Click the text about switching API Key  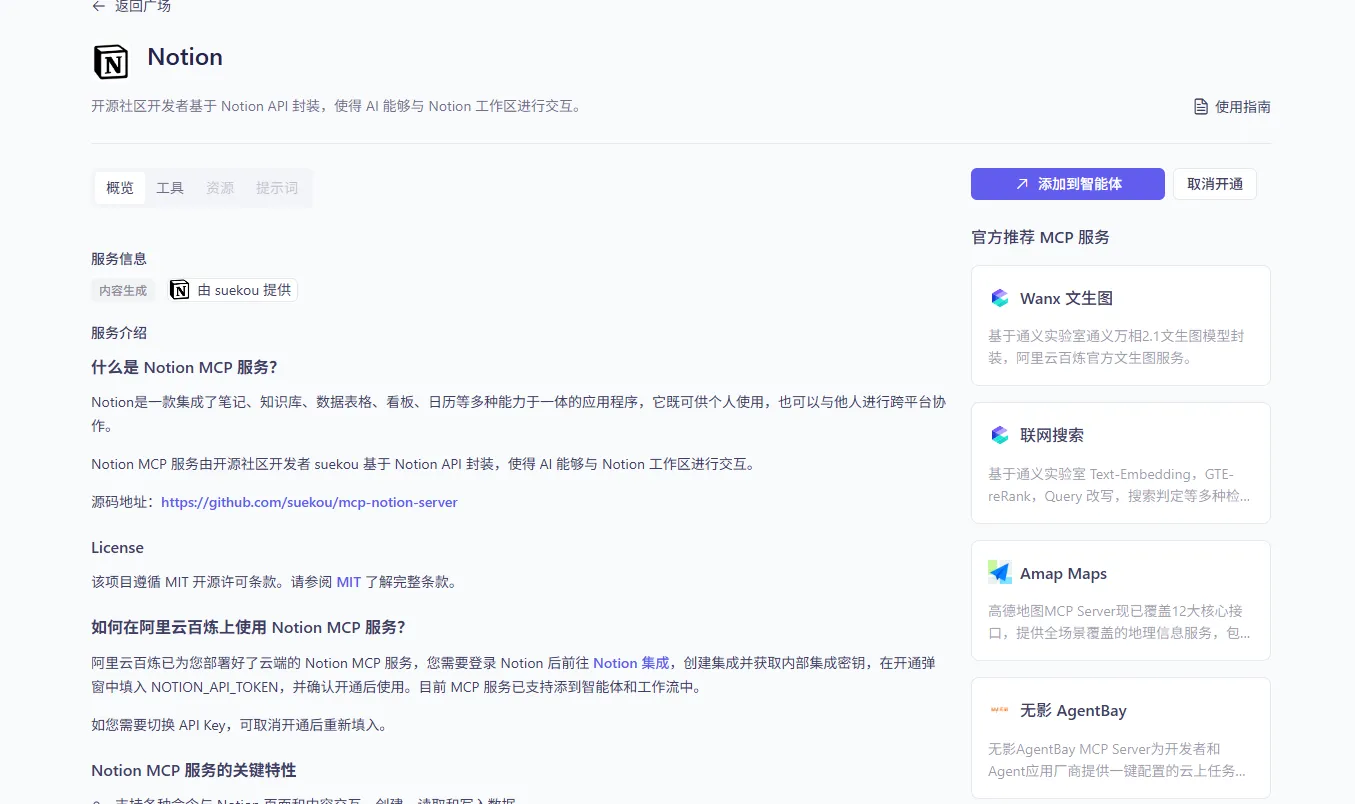pyautogui.click(x=239, y=725)
